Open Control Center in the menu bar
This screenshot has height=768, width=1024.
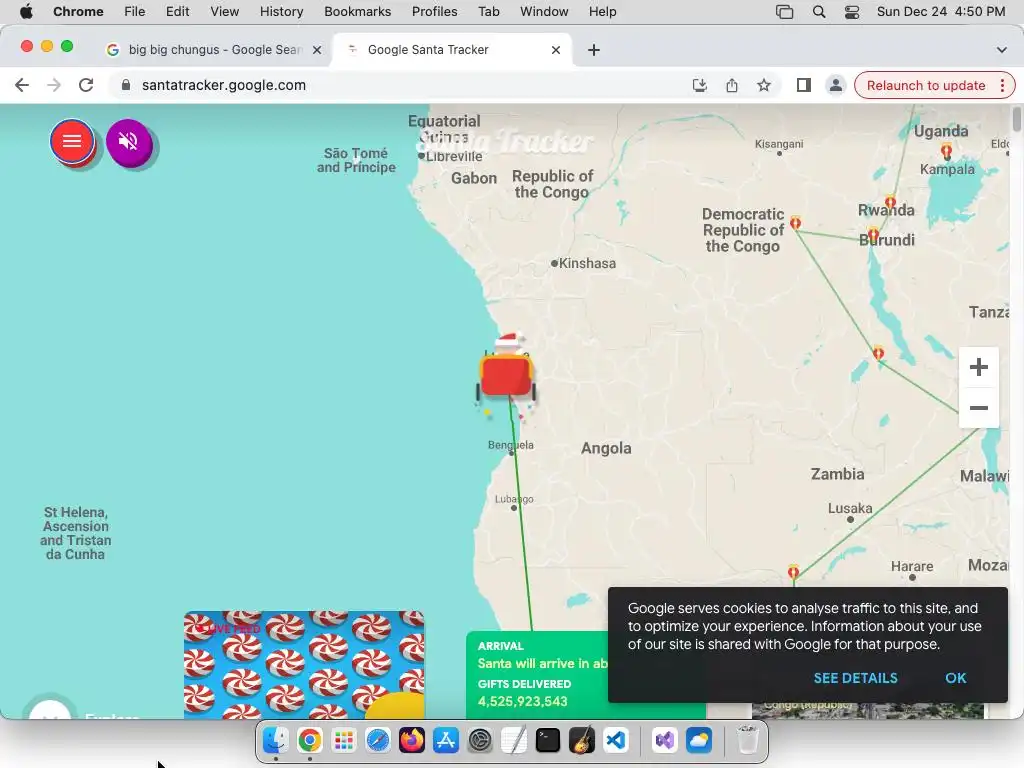[x=852, y=12]
